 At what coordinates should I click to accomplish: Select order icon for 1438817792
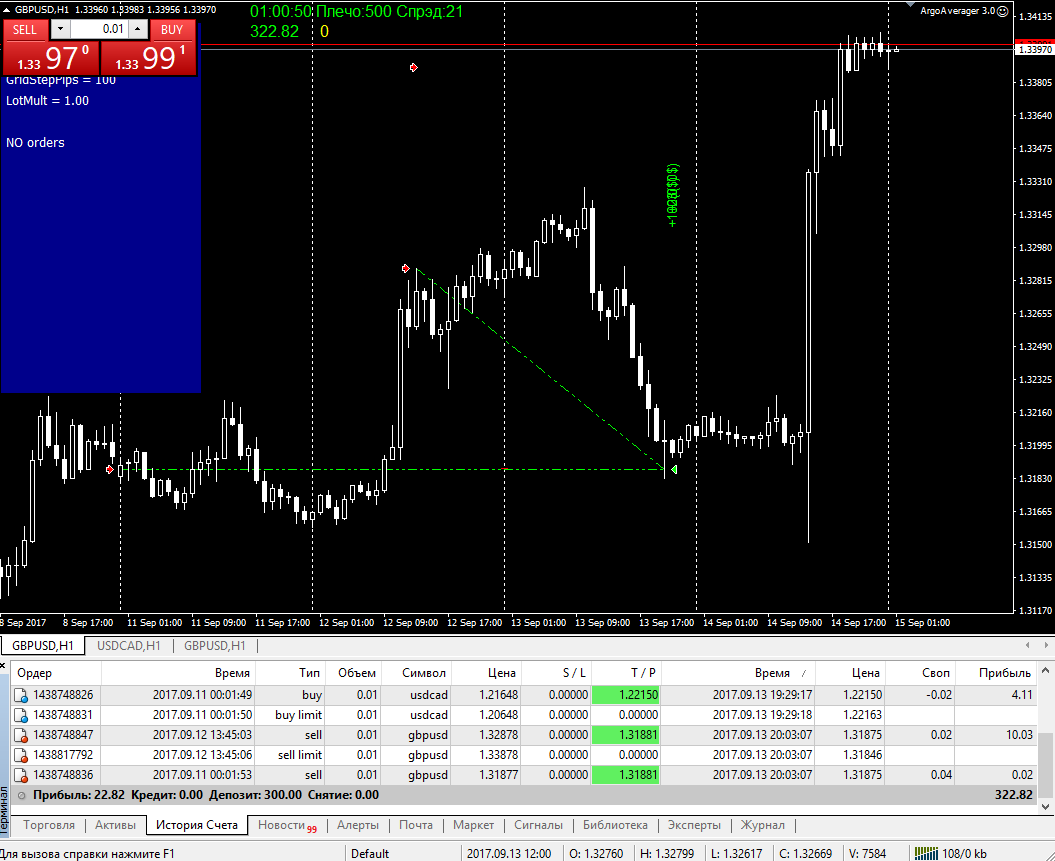tap(21, 756)
